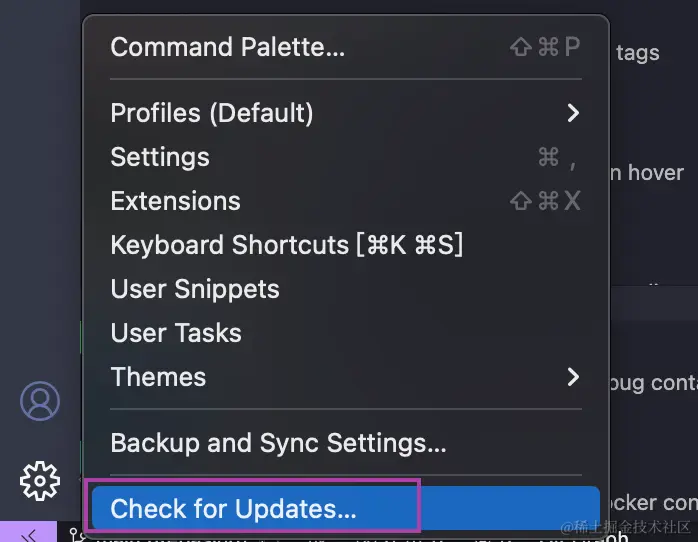
Task: Click Check for Updates
Action: pyautogui.click(x=233, y=509)
